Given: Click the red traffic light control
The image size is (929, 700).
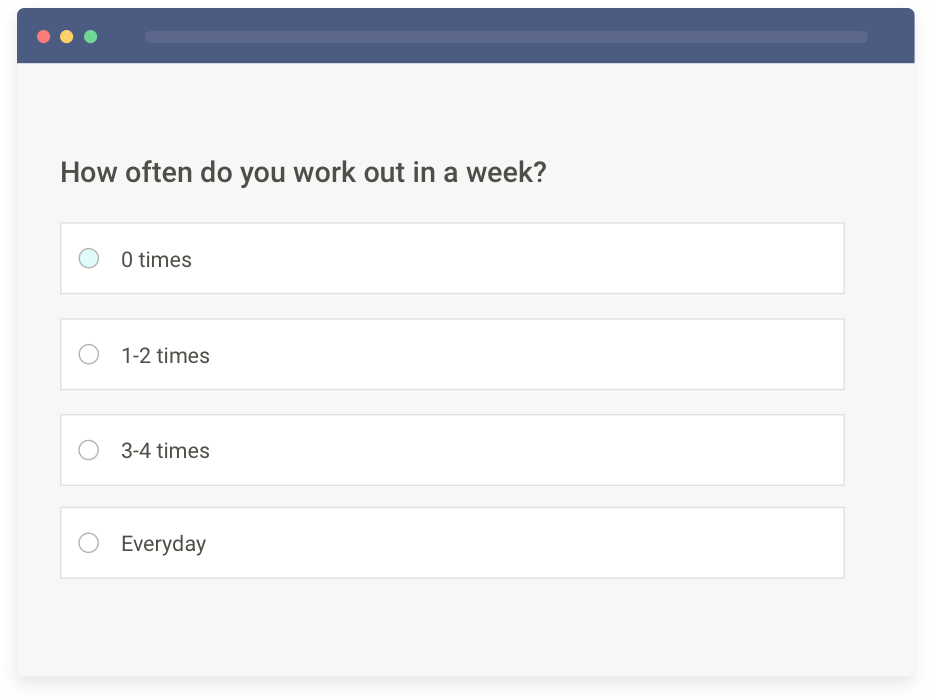Looking at the screenshot, I should (x=43, y=36).
